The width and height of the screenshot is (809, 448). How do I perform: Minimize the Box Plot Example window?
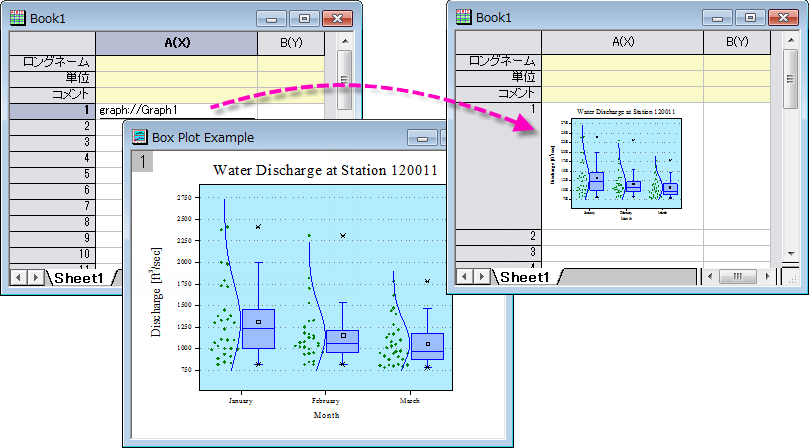(422, 138)
